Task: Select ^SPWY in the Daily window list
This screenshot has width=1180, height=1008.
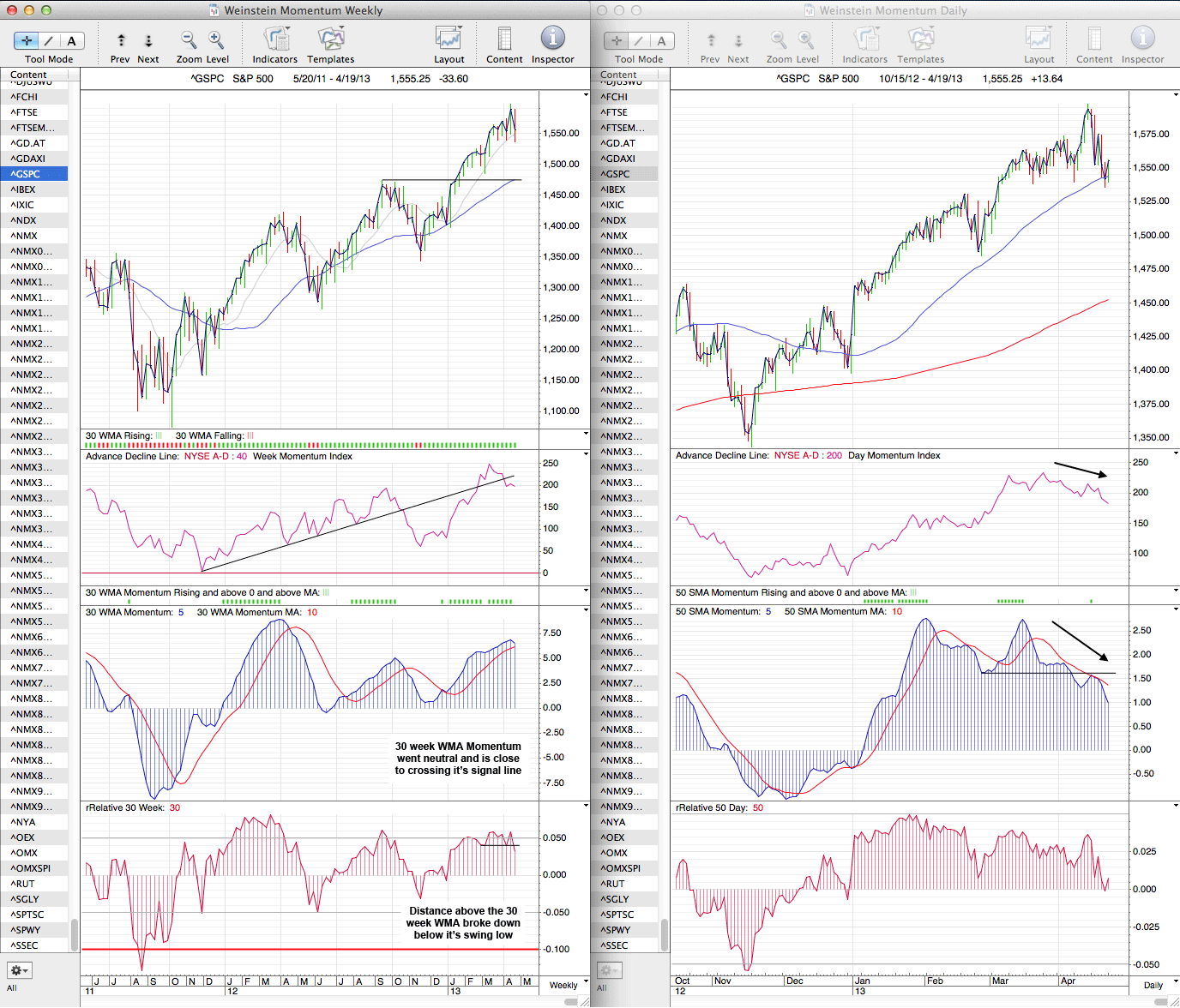Action: 624,930
